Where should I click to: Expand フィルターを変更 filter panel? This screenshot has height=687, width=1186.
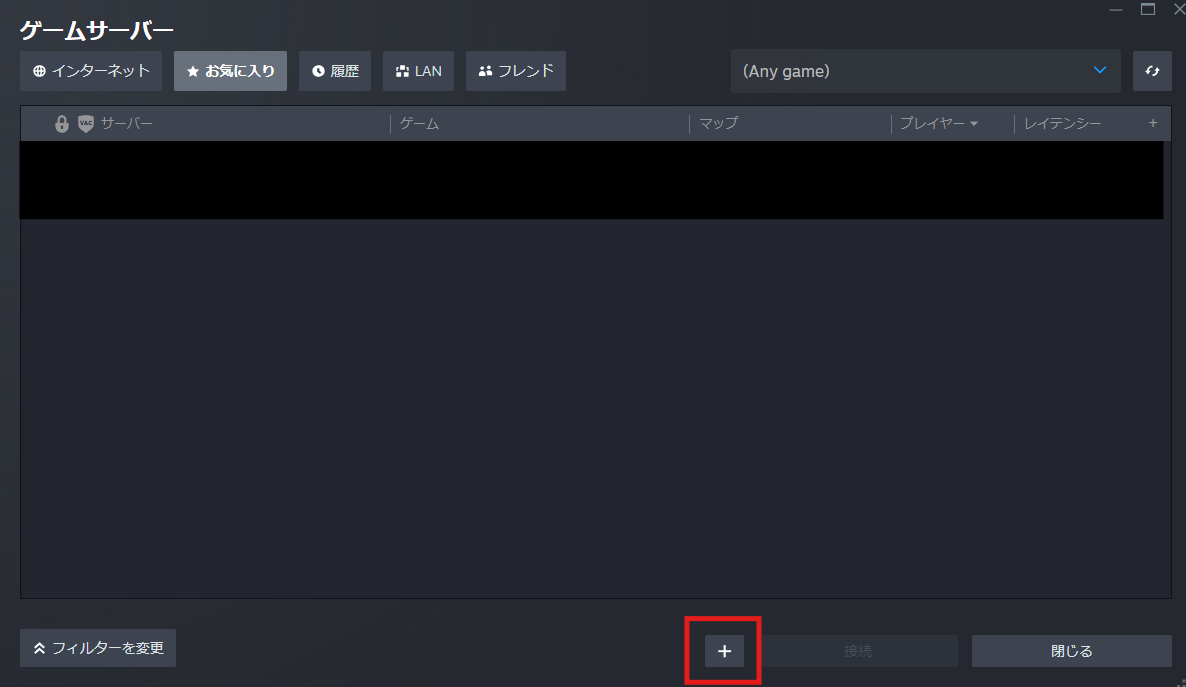(x=98, y=648)
